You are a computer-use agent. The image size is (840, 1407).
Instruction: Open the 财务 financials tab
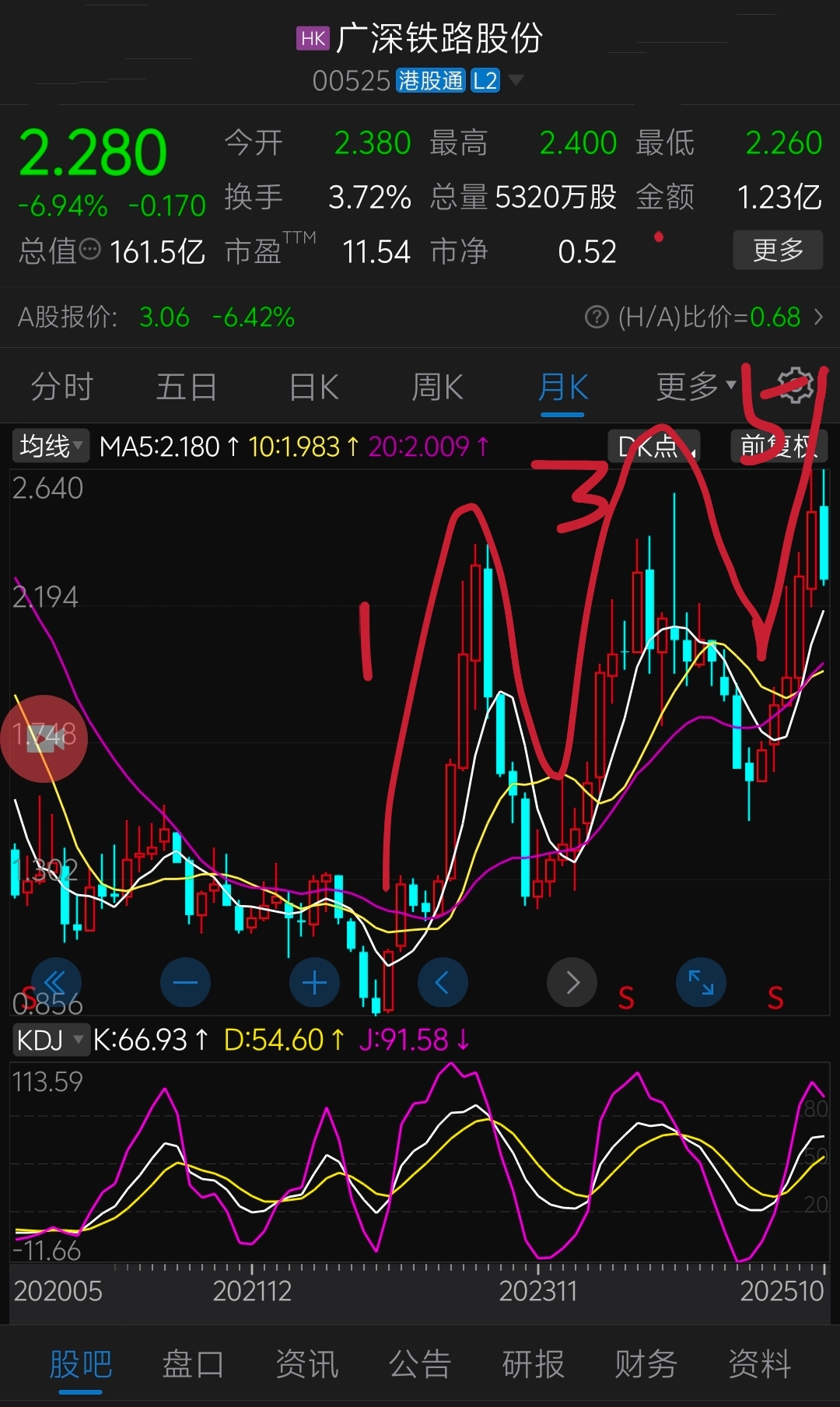[646, 1364]
